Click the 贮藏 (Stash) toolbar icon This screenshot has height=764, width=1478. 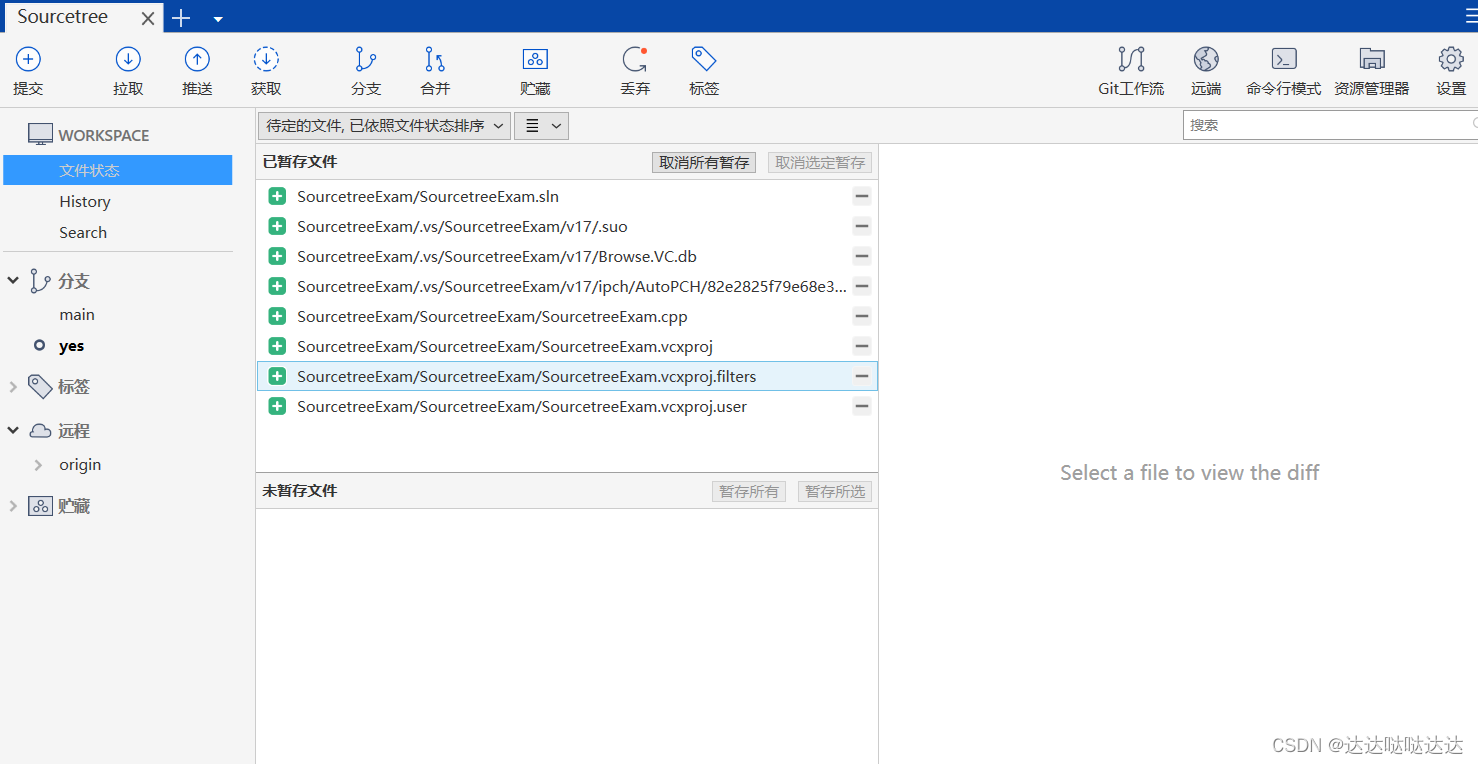click(535, 60)
